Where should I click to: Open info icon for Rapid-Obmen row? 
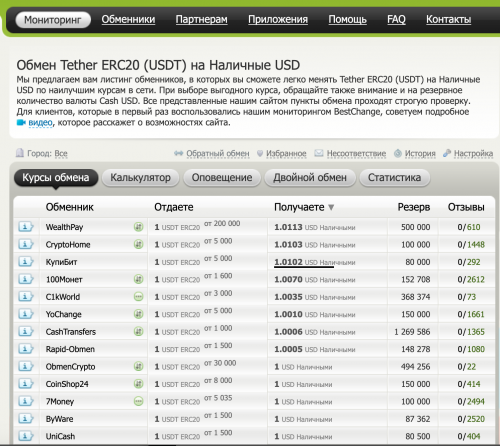point(26,349)
